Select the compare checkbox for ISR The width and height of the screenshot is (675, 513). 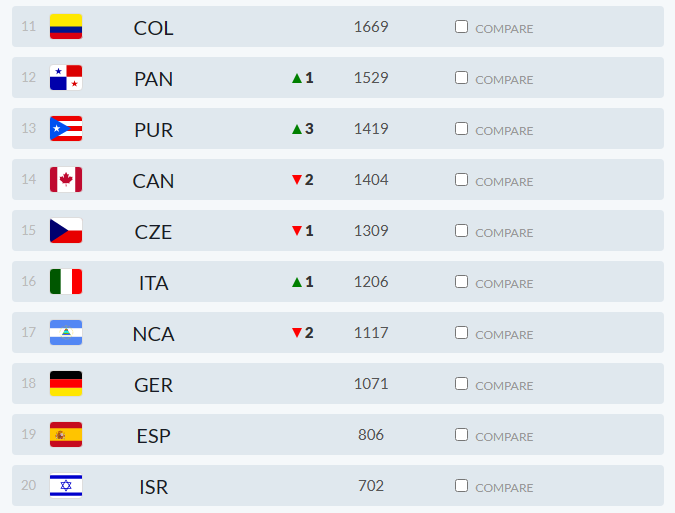click(461, 486)
